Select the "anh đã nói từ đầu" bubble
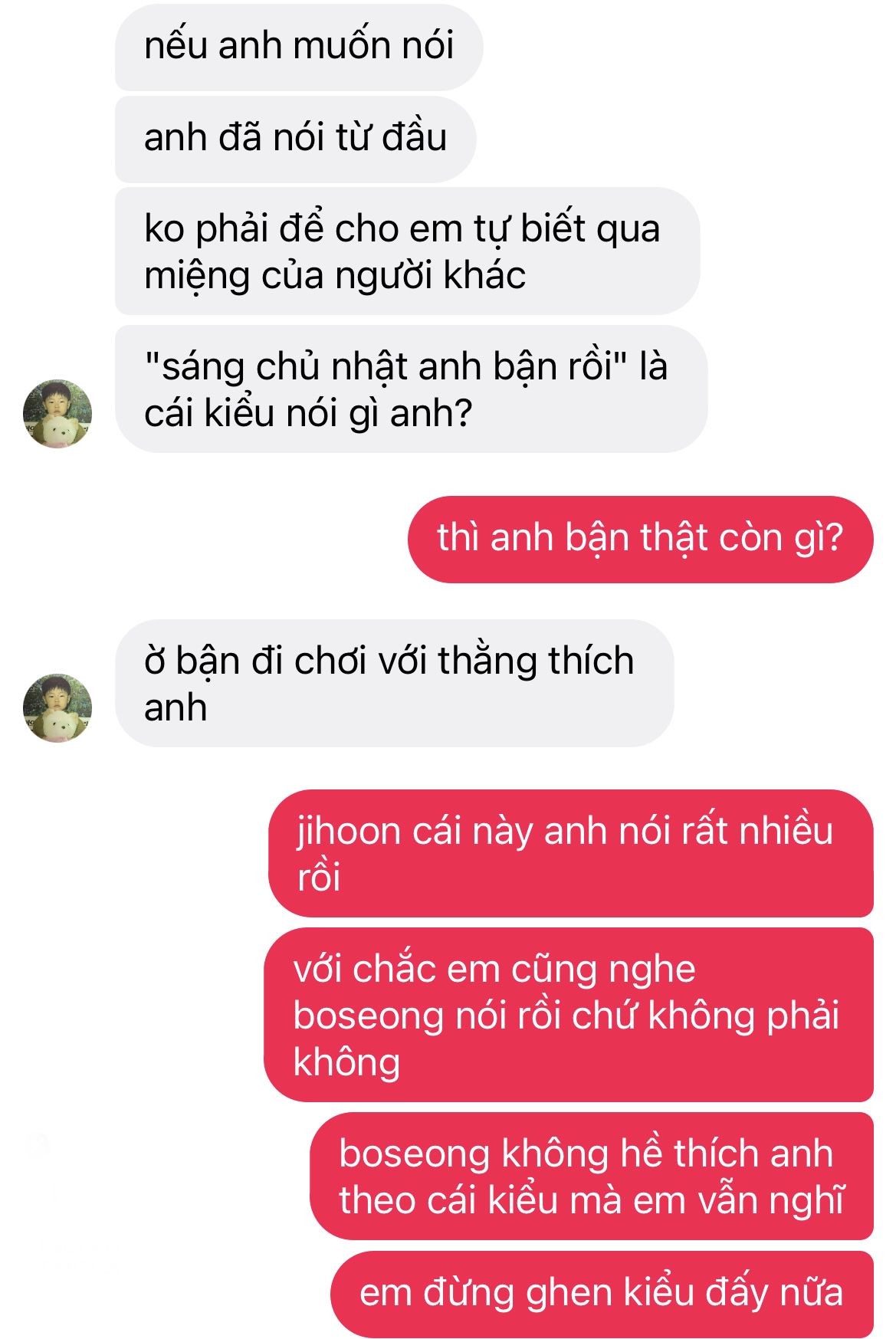Viewport: 896px width, 1339px height. pos(296,139)
